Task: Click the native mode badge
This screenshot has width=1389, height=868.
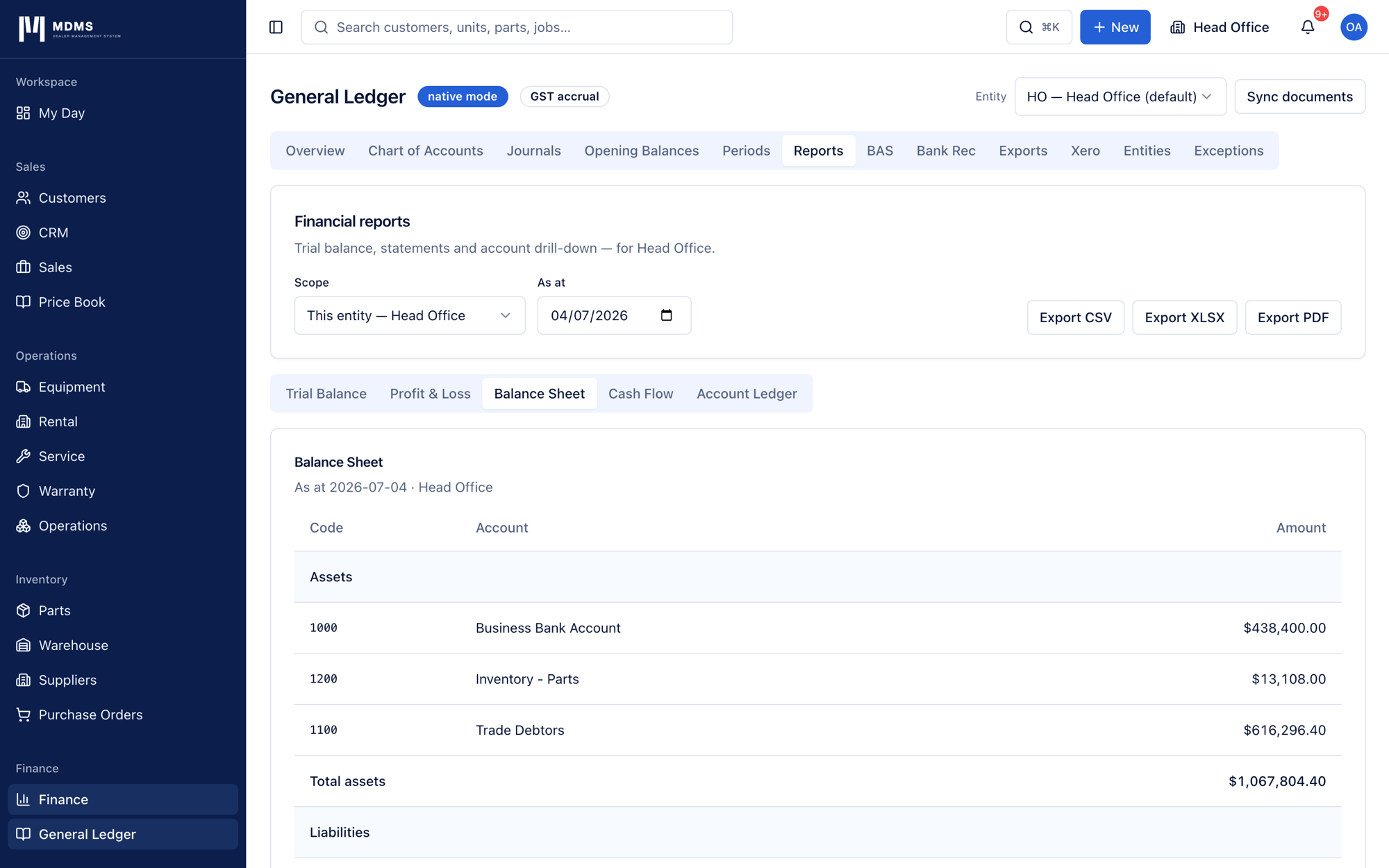Action: tap(463, 97)
